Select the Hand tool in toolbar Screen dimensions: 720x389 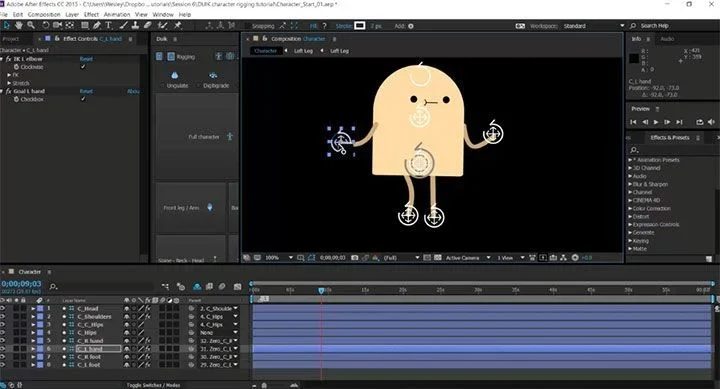point(18,25)
